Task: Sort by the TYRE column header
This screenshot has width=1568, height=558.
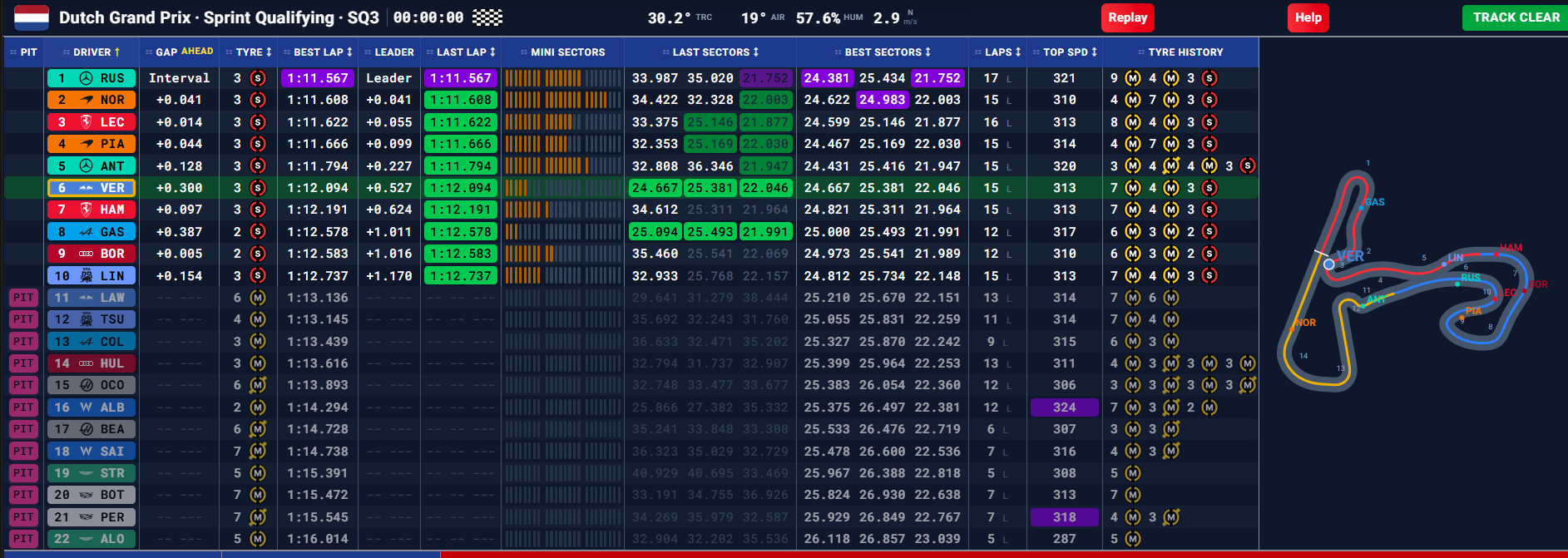Action: click(x=249, y=52)
